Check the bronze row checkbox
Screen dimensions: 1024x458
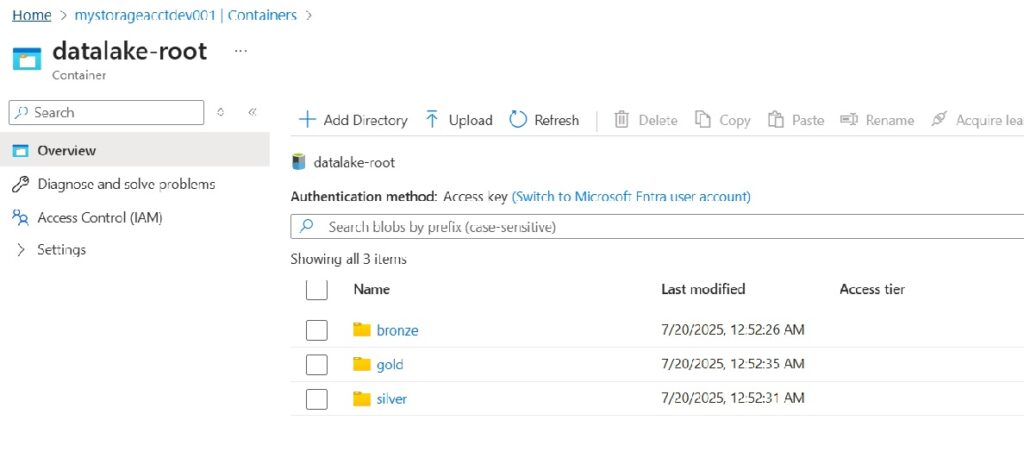click(317, 330)
